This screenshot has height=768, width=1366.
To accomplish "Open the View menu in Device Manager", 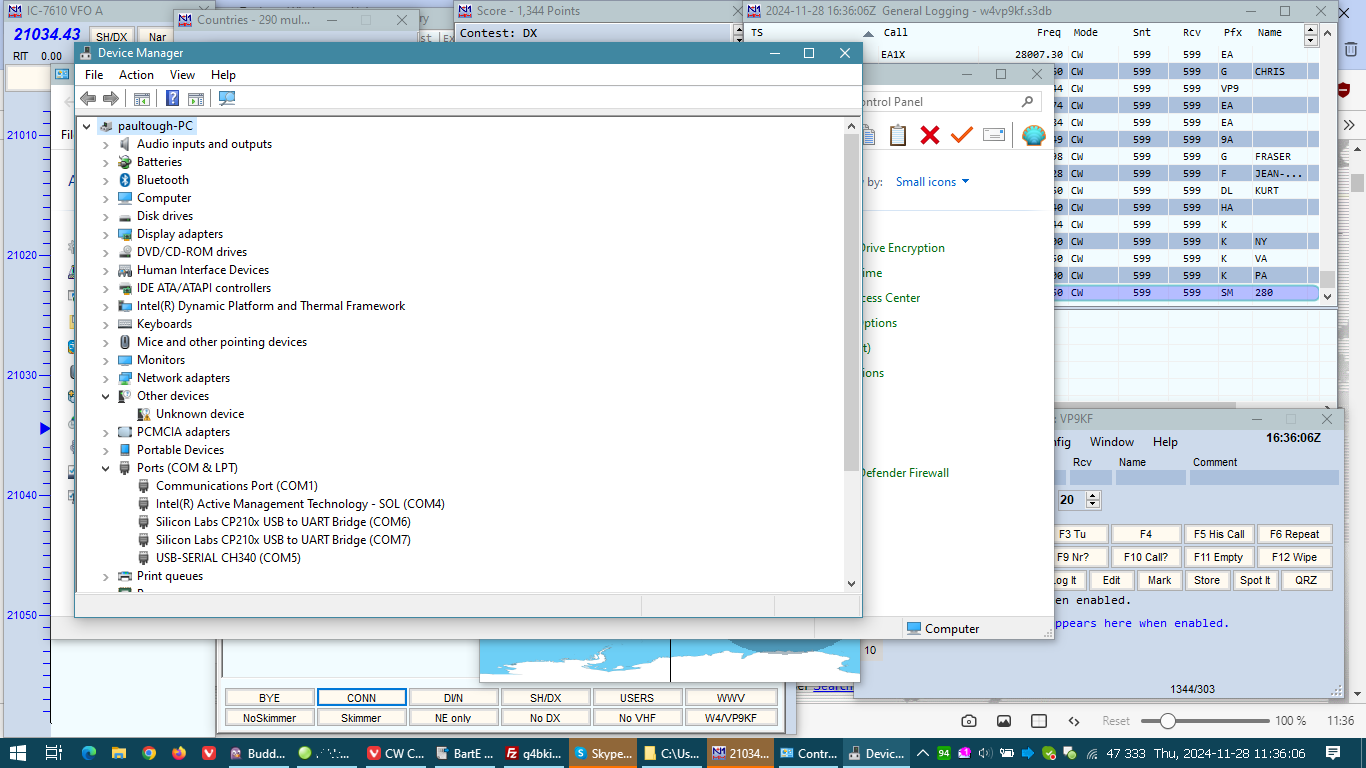I will (182, 75).
